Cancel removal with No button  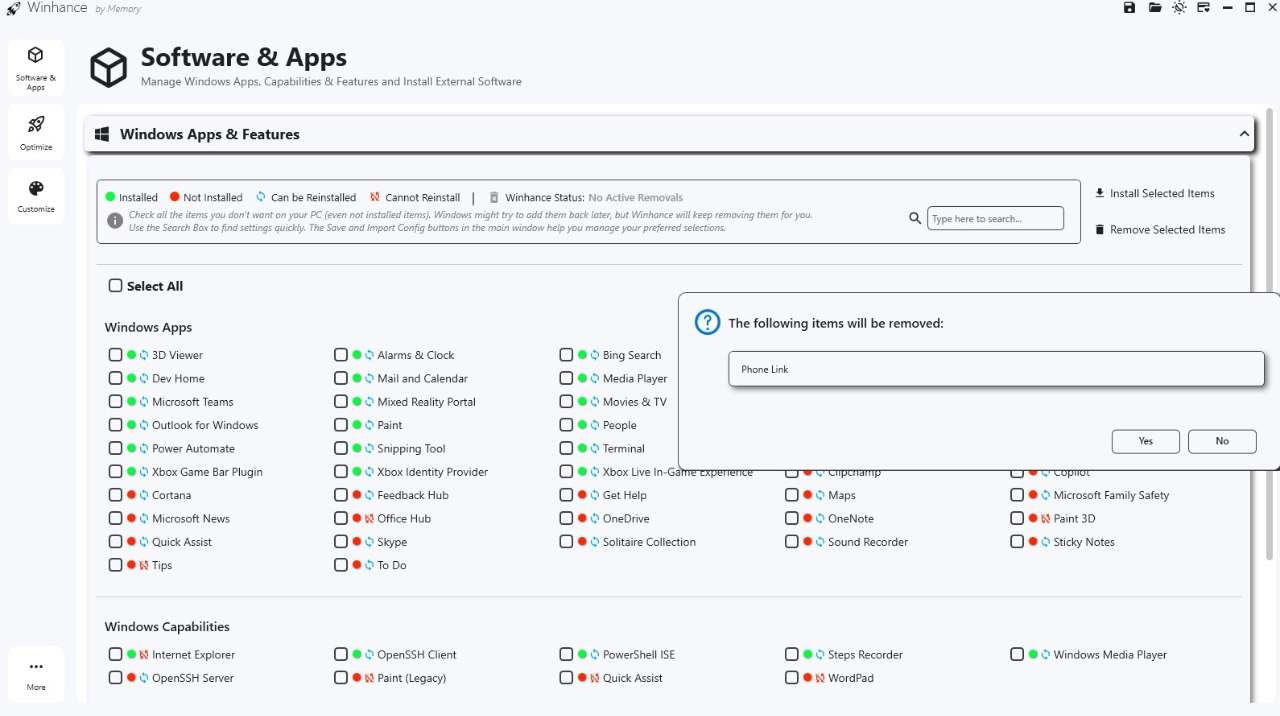(1222, 441)
